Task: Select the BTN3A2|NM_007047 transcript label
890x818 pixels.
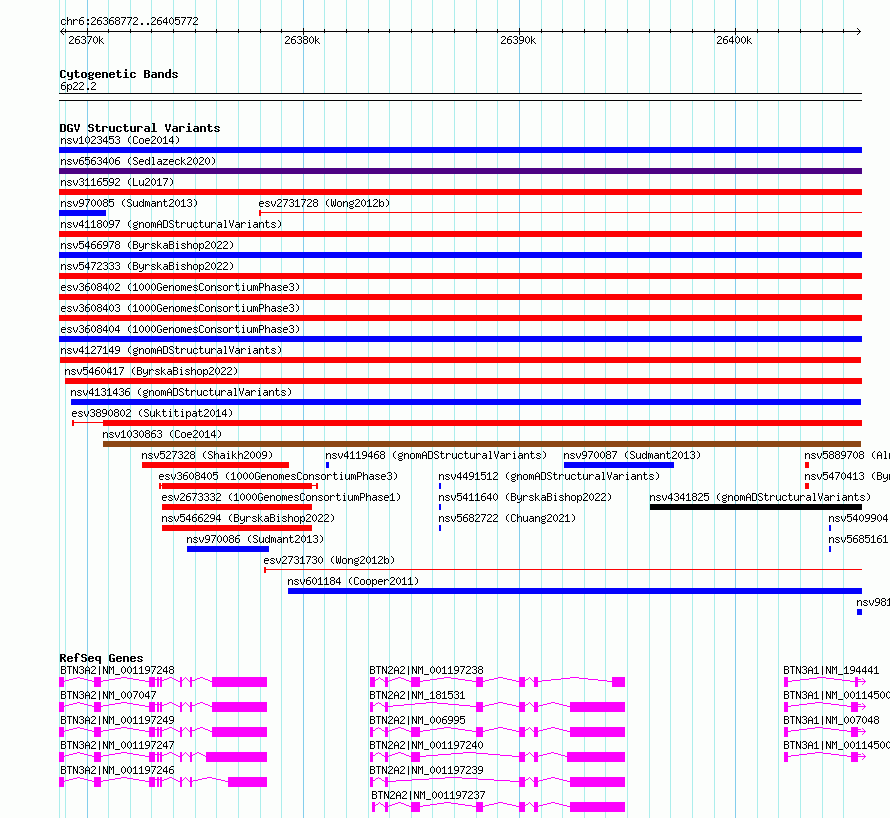Action: [x=108, y=695]
